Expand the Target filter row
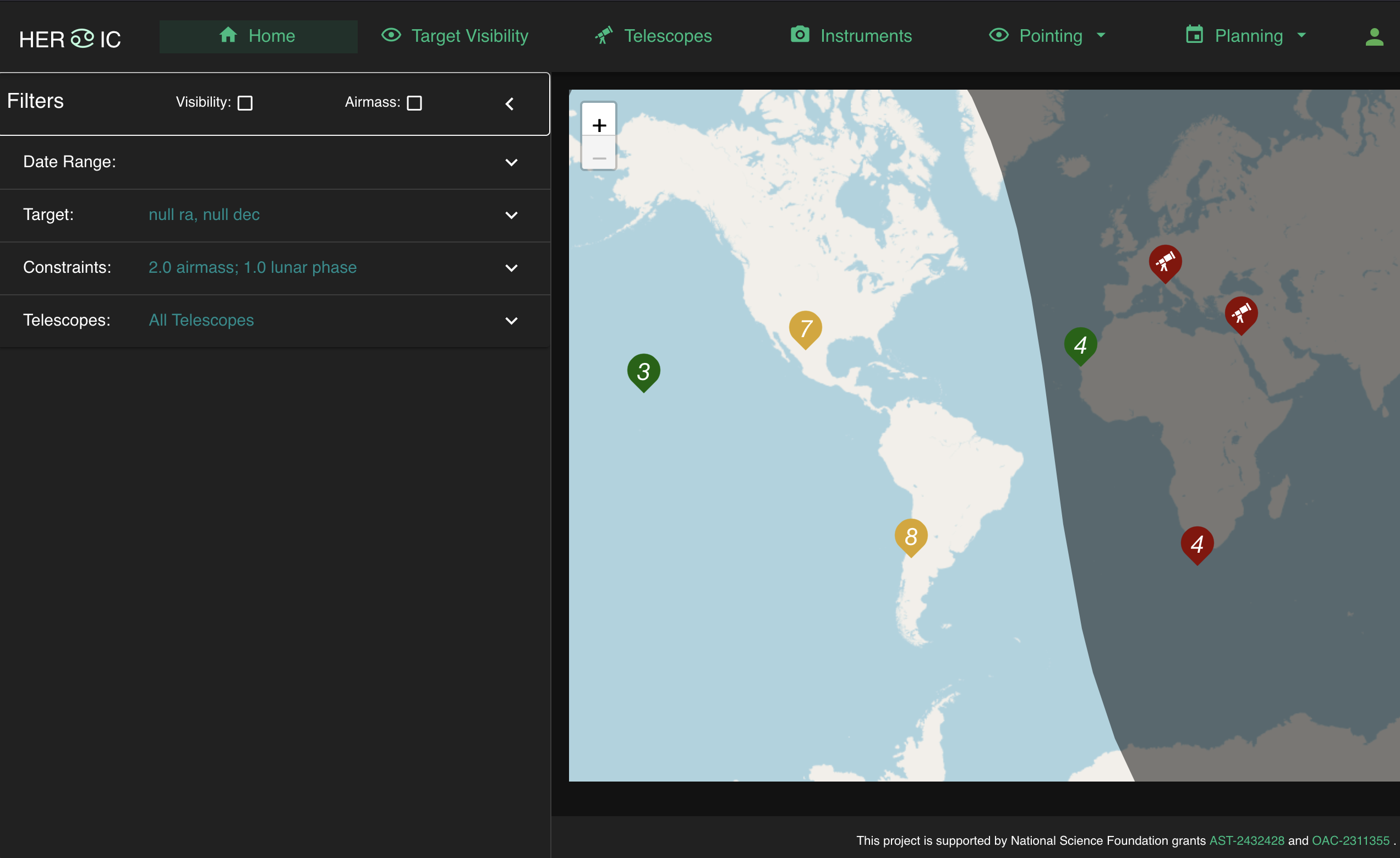The width and height of the screenshot is (1400, 858). tap(275, 215)
